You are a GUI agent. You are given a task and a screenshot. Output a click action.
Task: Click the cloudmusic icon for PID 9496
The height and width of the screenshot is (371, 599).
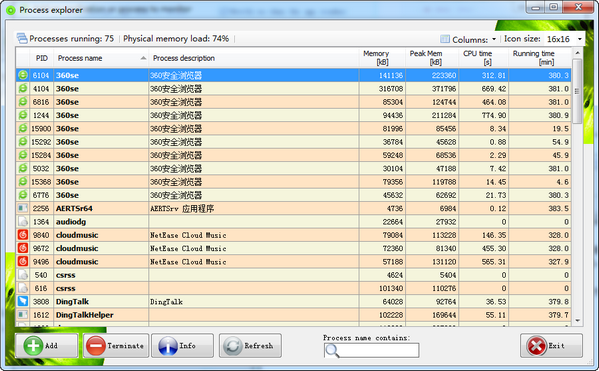pos(23,261)
